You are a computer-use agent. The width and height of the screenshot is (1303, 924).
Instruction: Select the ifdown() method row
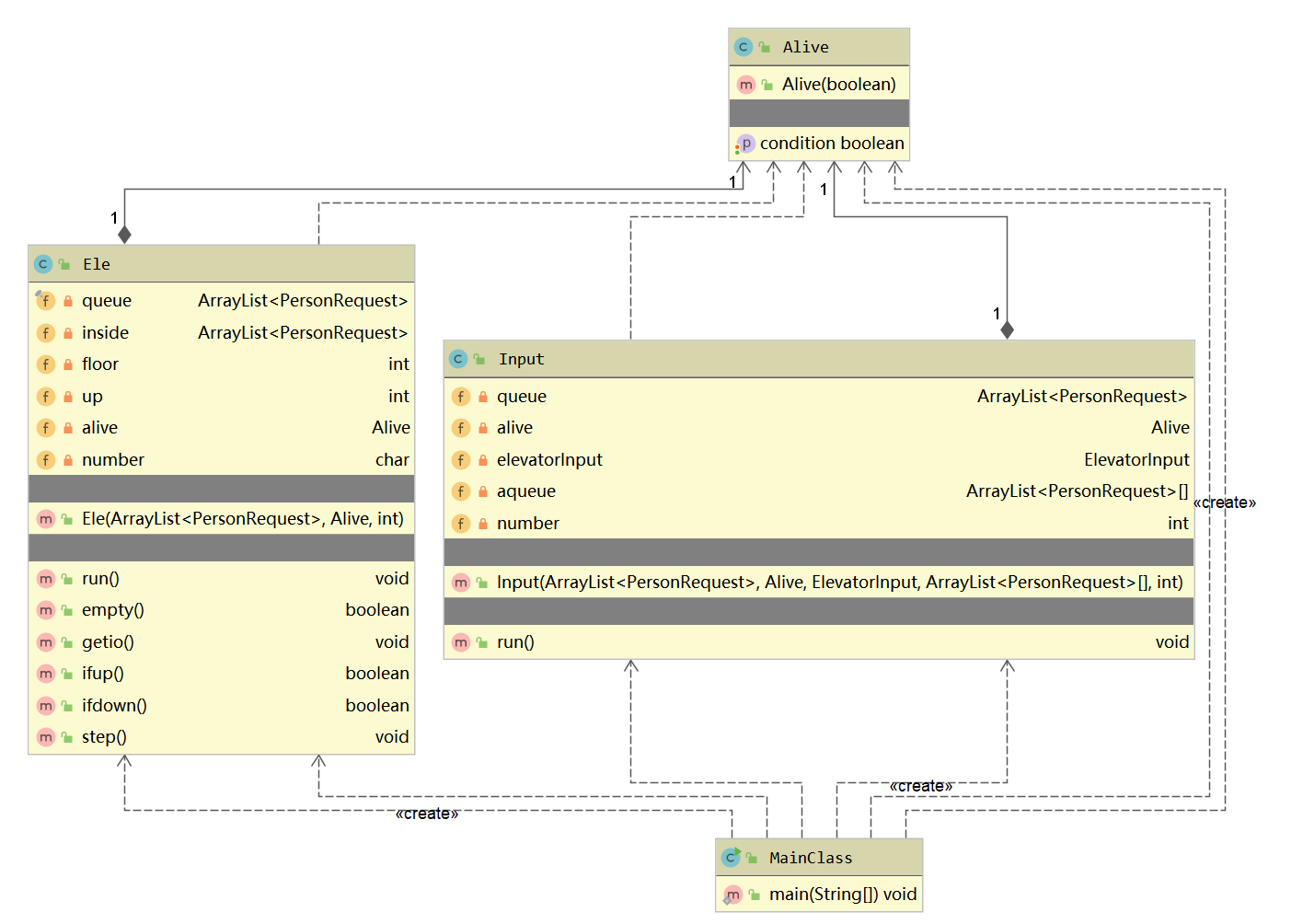pos(222,706)
